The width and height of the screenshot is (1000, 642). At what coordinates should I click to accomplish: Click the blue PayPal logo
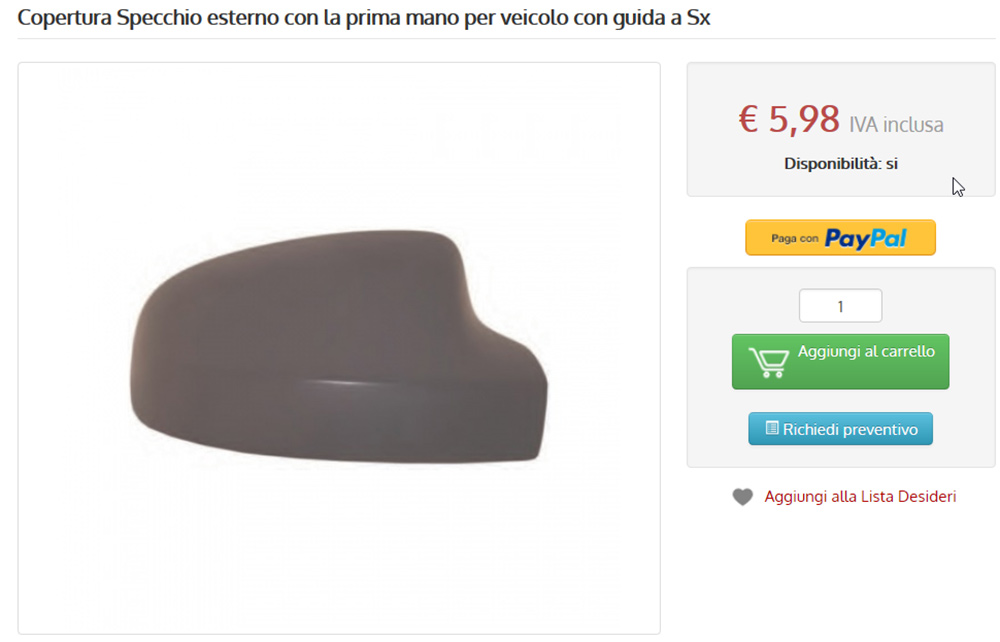(x=865, y=238)
